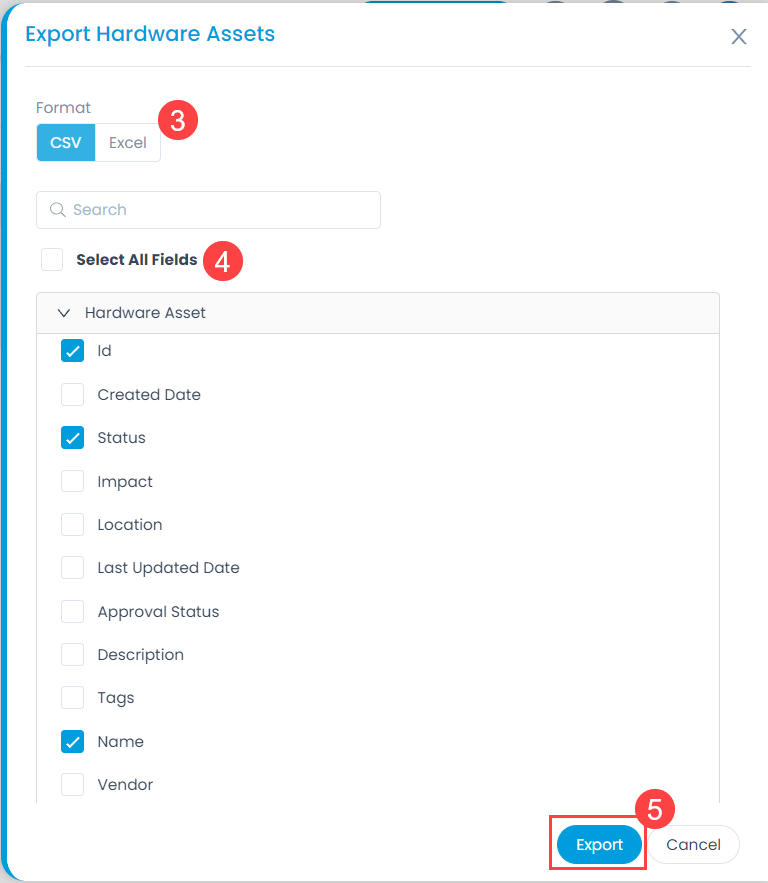Tick the Description checkbox
Screen dimensions: 768x883
[73, 654]
